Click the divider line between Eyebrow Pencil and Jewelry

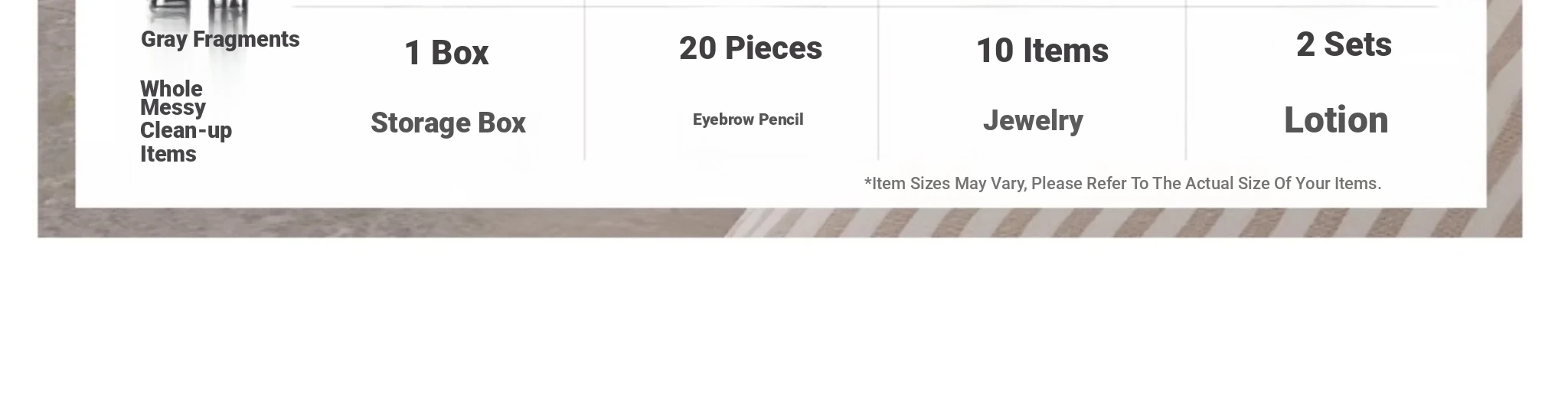click(878, 80)
